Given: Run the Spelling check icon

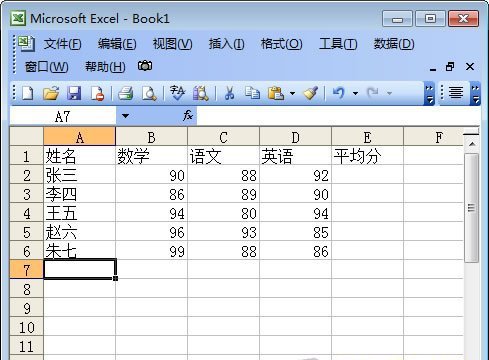Looking at the screenshot, I should pyautogui.click(x=177, y=93).
